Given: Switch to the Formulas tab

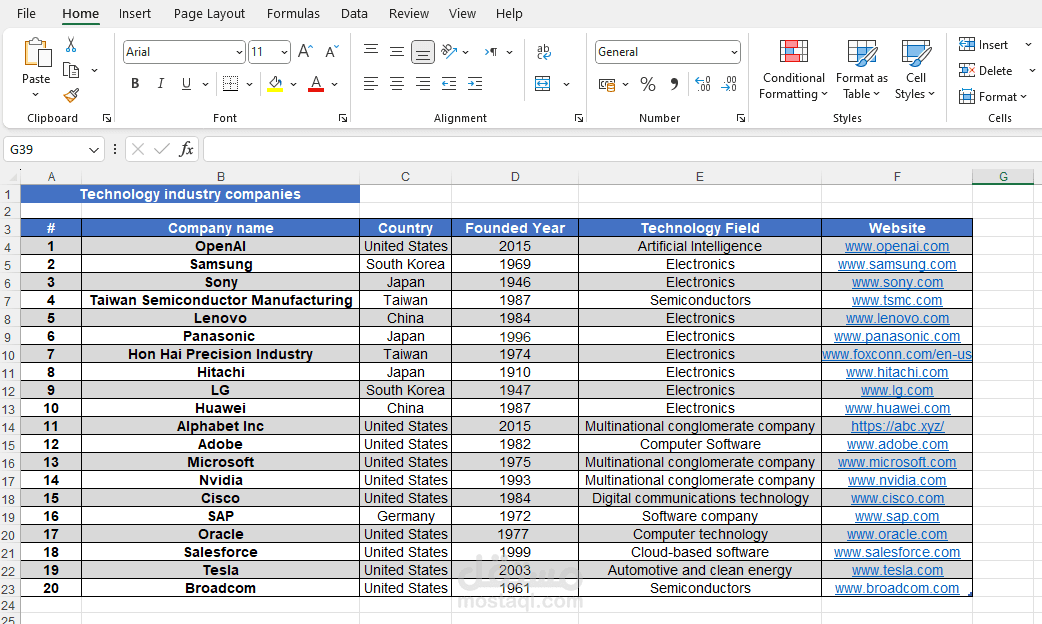Looking at the screenshot, I should point(293,13).
